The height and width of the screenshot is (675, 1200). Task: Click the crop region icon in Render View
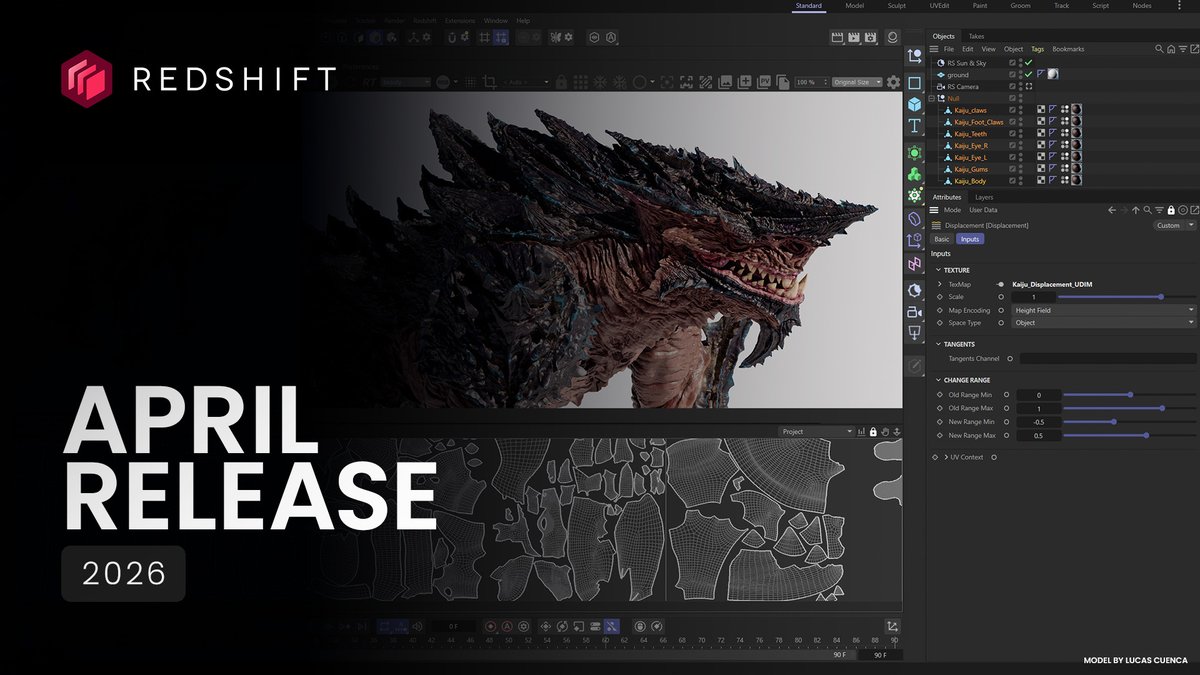pyautogui.click(x=491, y=82)
